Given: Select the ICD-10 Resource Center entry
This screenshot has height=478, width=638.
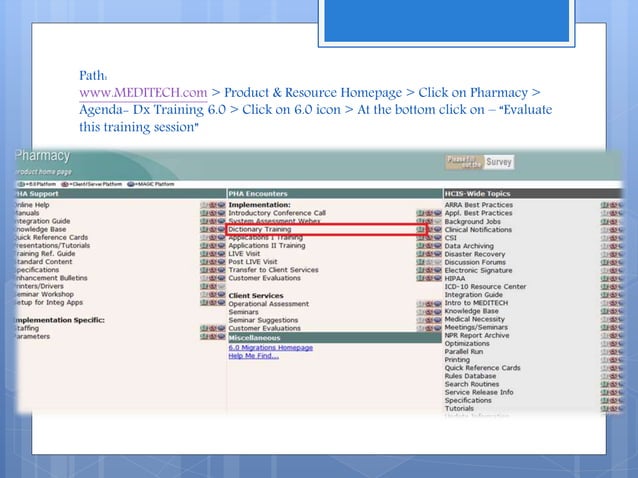Looking at the screenshot, I should (x=485, y=287).
